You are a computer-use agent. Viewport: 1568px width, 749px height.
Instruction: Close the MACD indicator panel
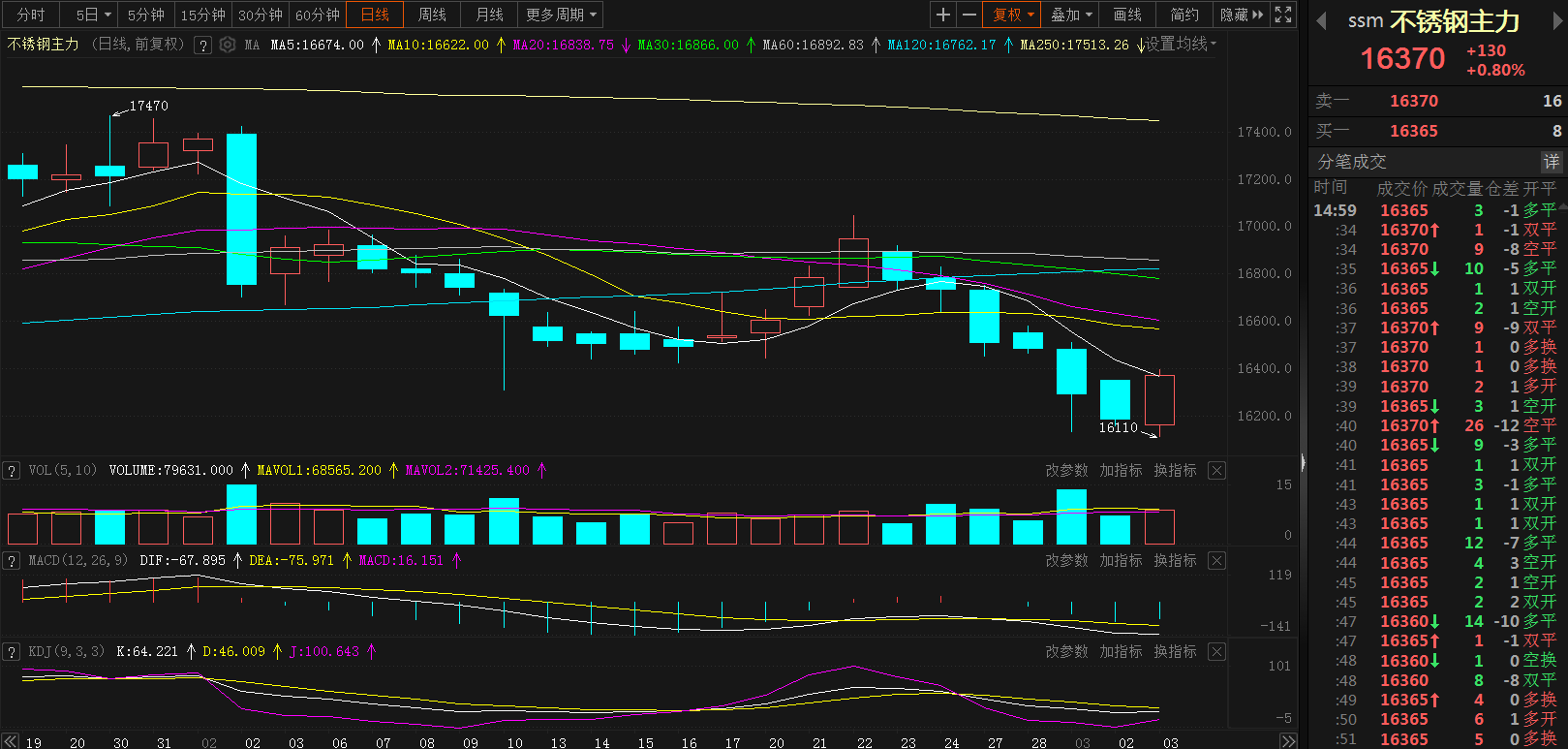click(x=1217, y=561)
